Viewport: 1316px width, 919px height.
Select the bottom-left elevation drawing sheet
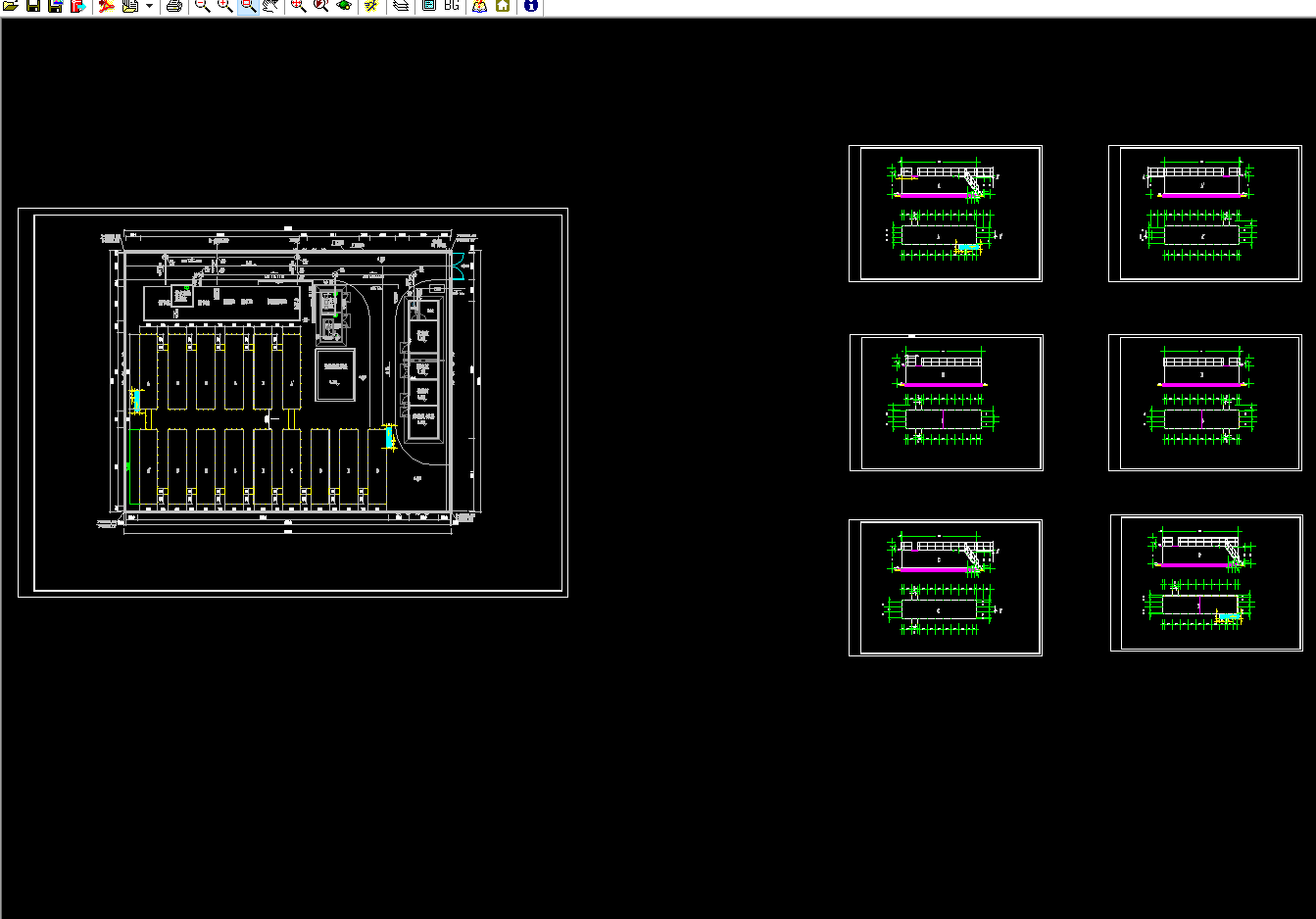pos(946,588)
